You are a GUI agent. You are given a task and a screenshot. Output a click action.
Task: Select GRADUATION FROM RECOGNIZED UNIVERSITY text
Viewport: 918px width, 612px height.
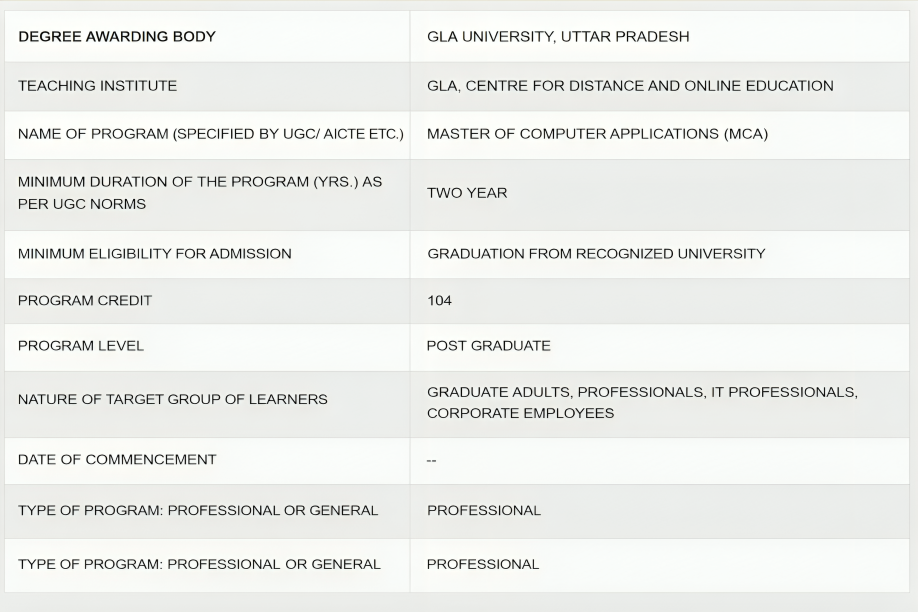pos(596,254)
